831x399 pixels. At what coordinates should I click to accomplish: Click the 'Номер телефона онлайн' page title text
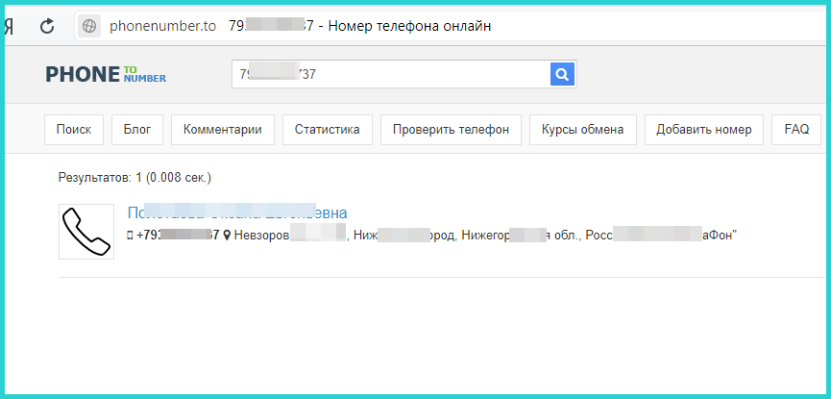(x=409, y=26)
